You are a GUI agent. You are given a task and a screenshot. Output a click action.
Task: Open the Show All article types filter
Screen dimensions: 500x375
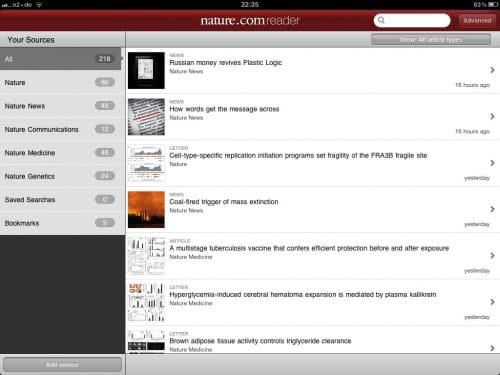(431, 39)
